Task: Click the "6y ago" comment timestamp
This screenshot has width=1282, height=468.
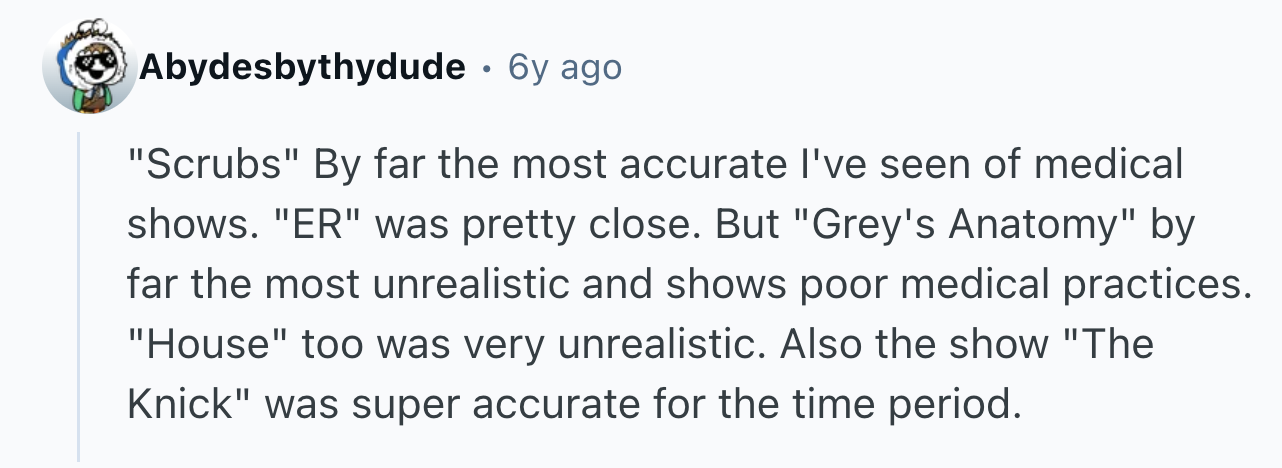Action: pyautogui.click(x=564, y=67)
